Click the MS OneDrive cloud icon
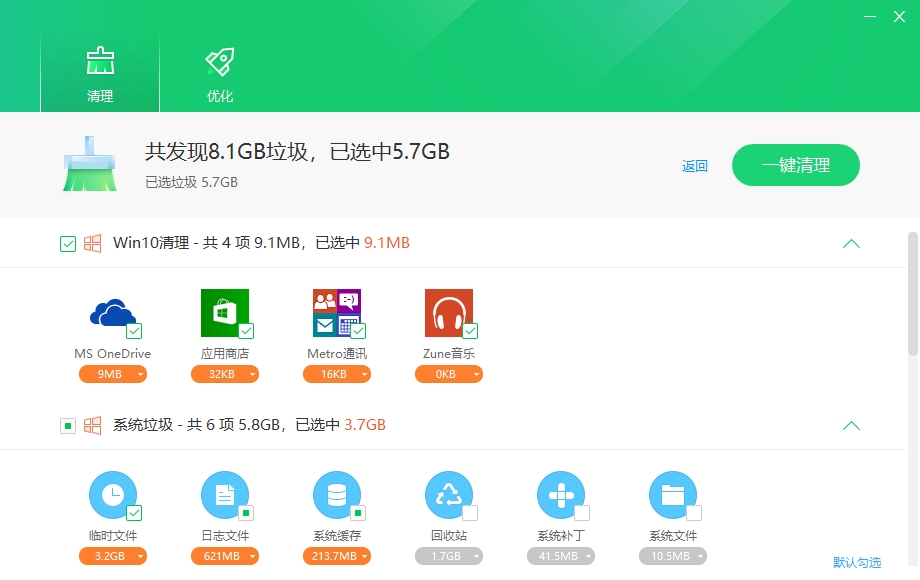920x580 pixels. 112,313
